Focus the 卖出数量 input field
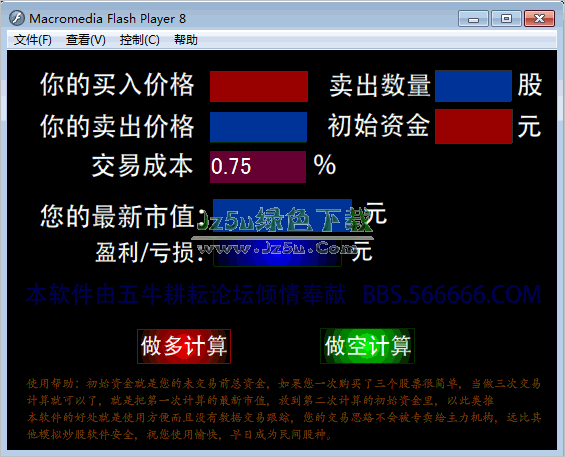Image resolution: width=565 pixels, height=457 pixels. point(473,86)
